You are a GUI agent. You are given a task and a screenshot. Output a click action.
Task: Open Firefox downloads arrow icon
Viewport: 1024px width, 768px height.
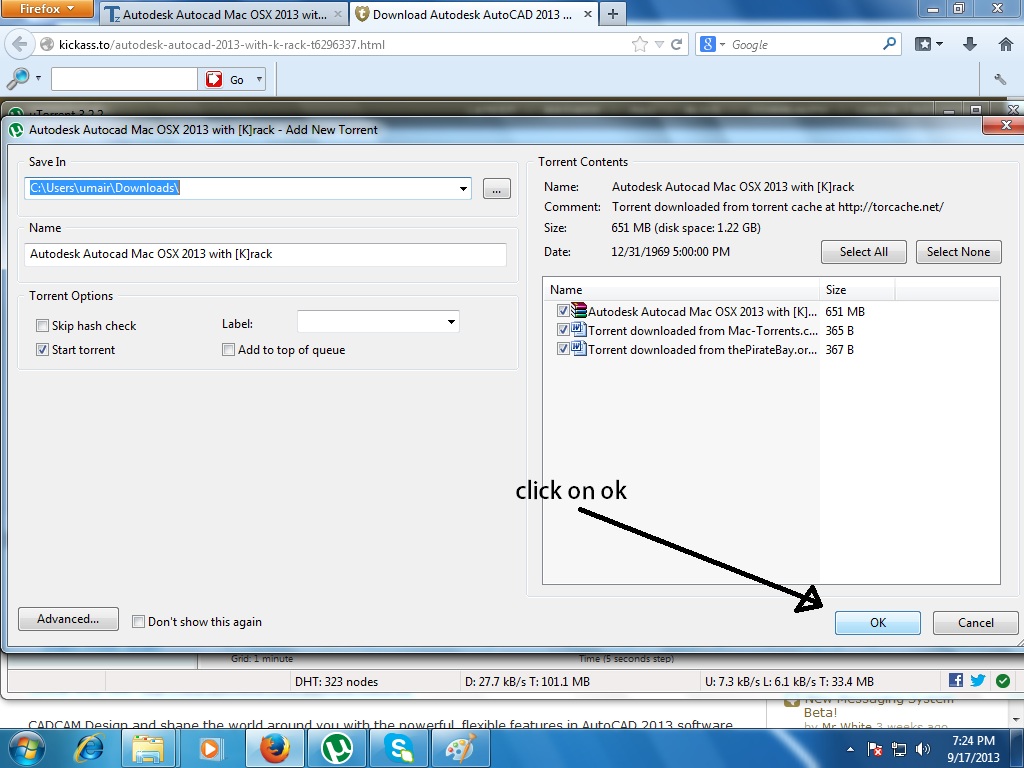tap(970, 44)
